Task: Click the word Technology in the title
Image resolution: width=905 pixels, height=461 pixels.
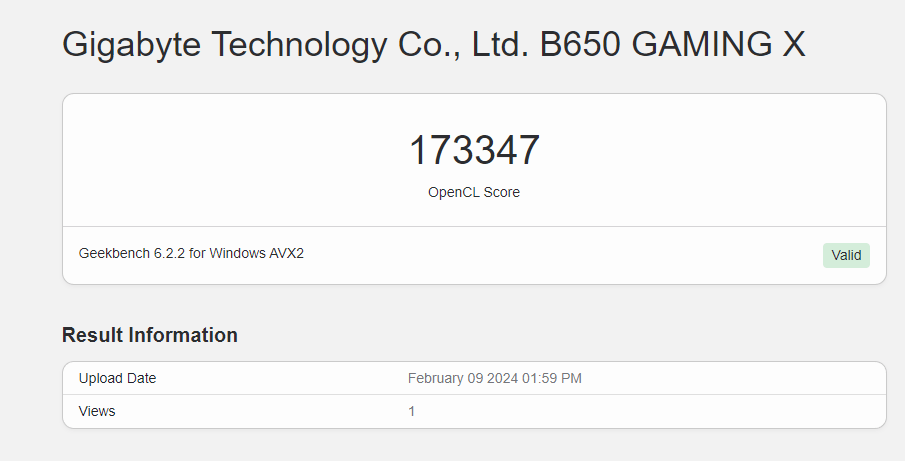Action: (x=297, y=45)
